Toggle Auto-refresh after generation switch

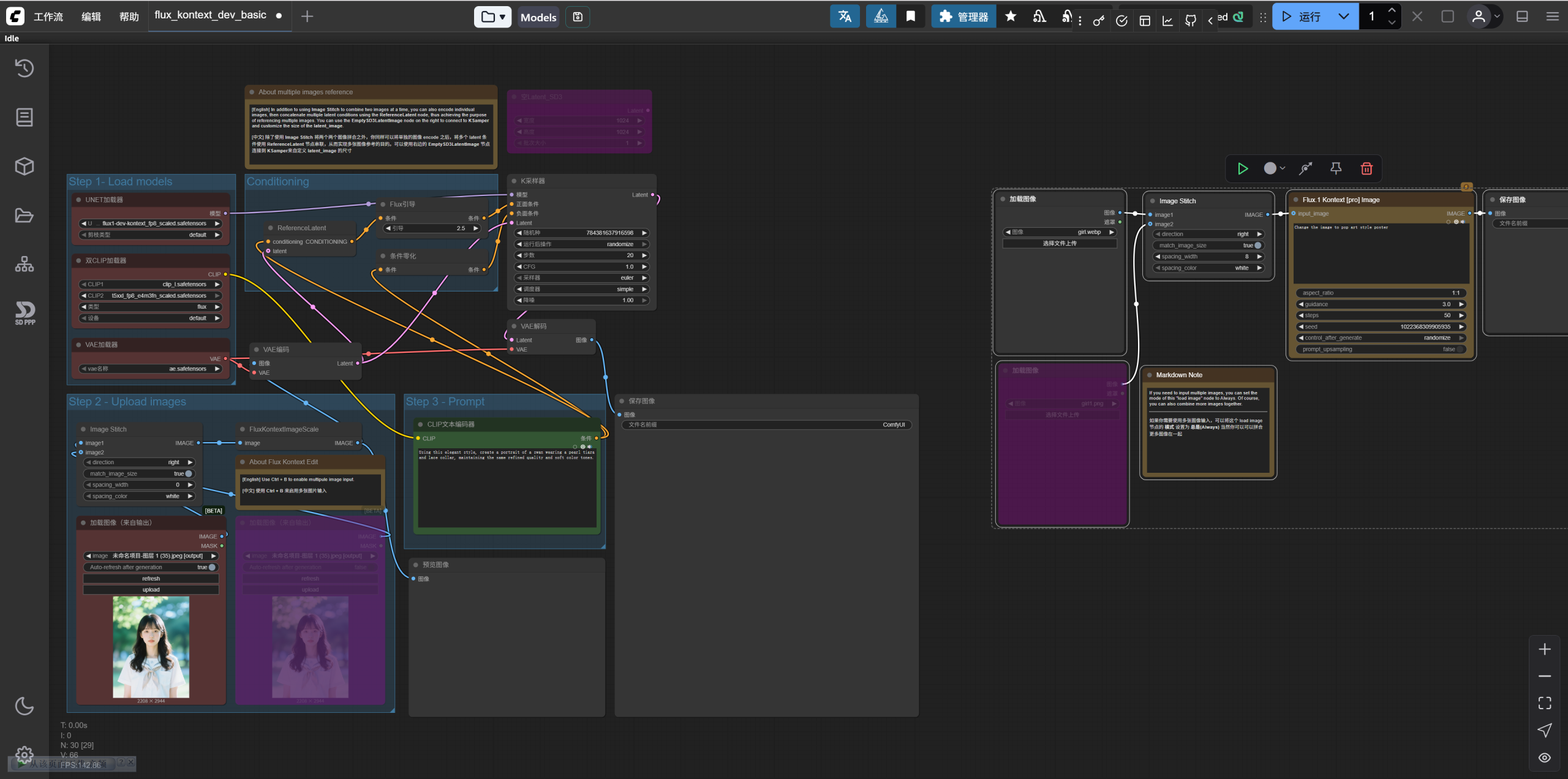[211, 567]
